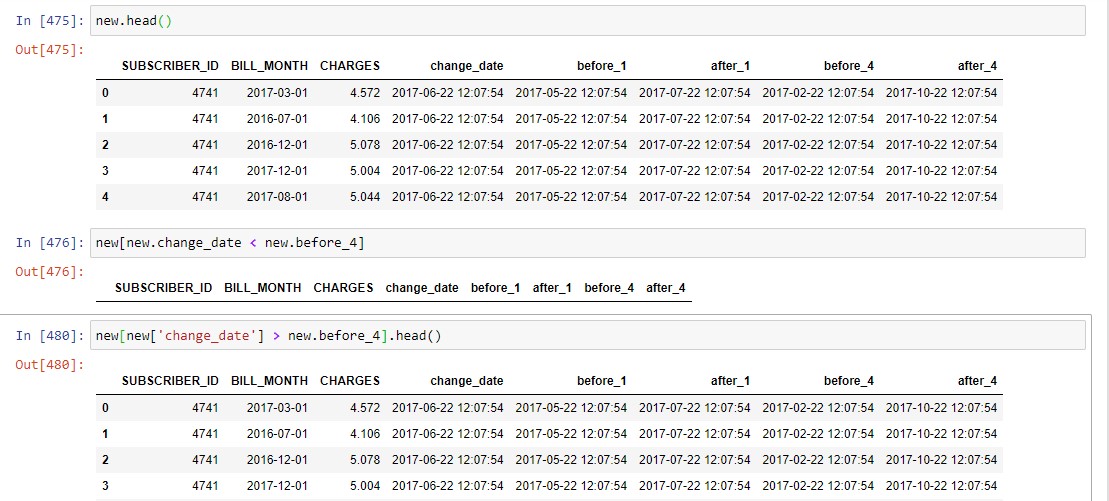This screenshot has height=501, width=1109.
Task: Click change_date value in row 0 of Out[475]
Action: [x=448, y=93]
